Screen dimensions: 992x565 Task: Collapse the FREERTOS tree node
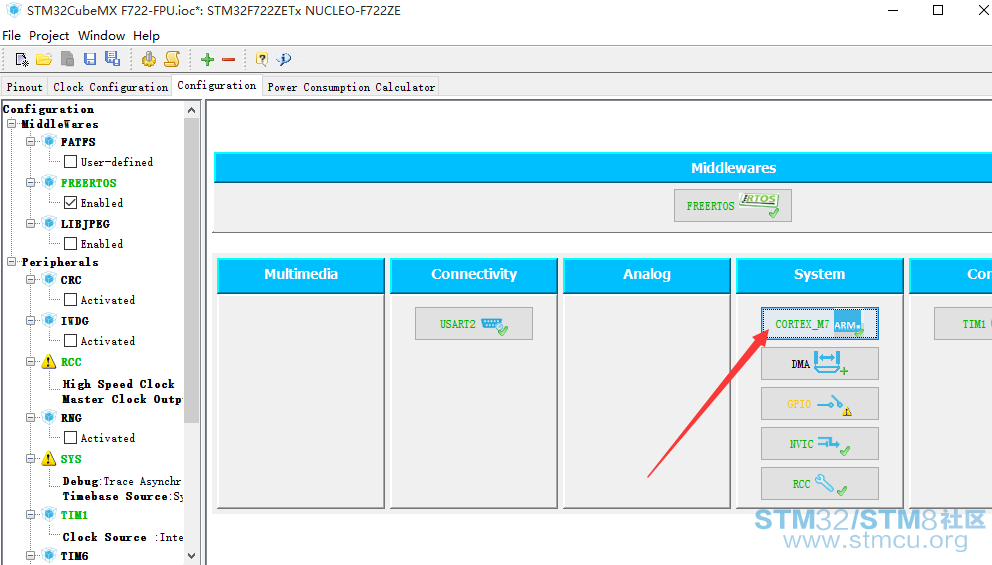(x=30, y=182)
